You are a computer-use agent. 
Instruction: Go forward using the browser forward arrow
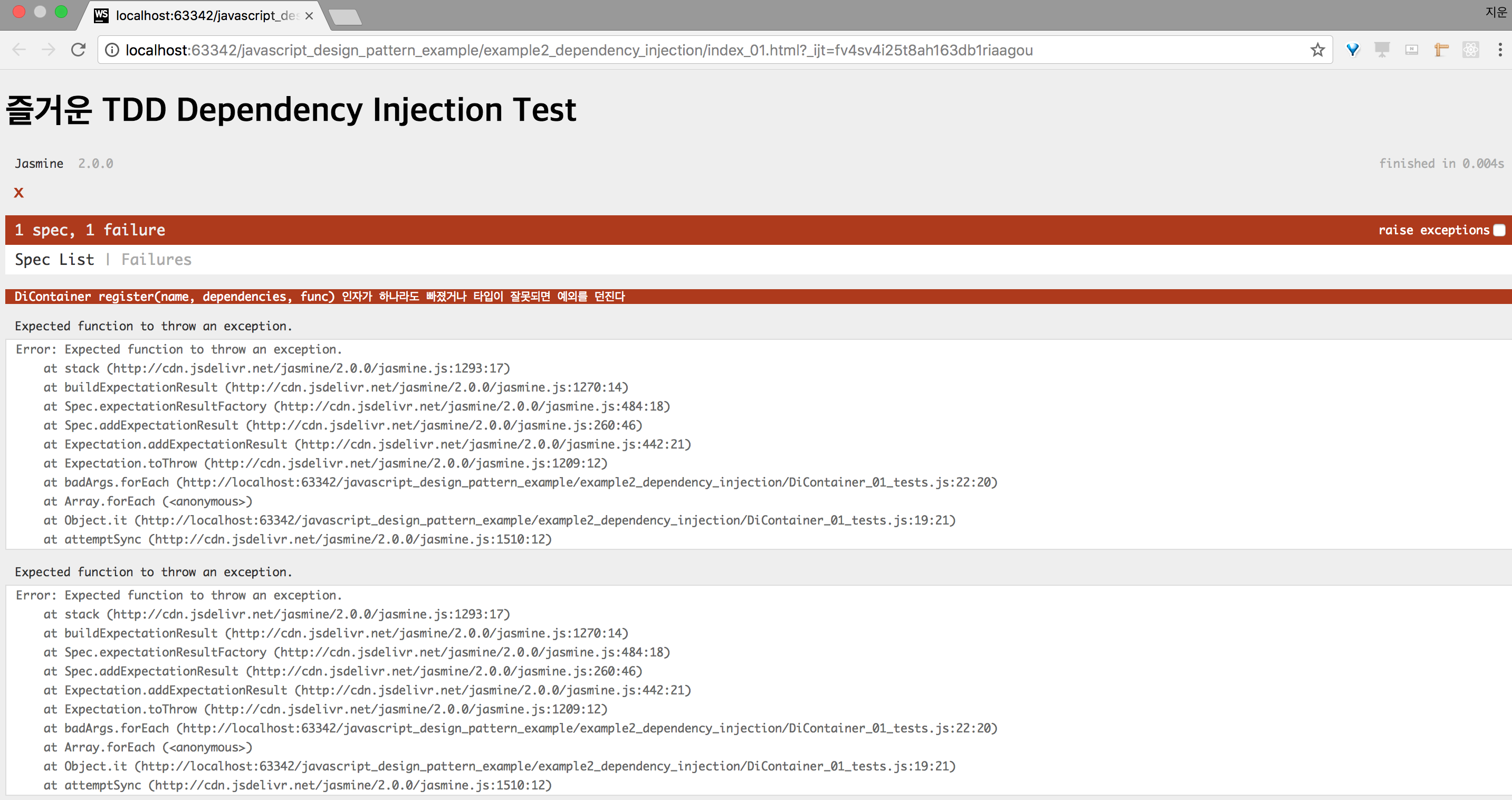(48, 50)
